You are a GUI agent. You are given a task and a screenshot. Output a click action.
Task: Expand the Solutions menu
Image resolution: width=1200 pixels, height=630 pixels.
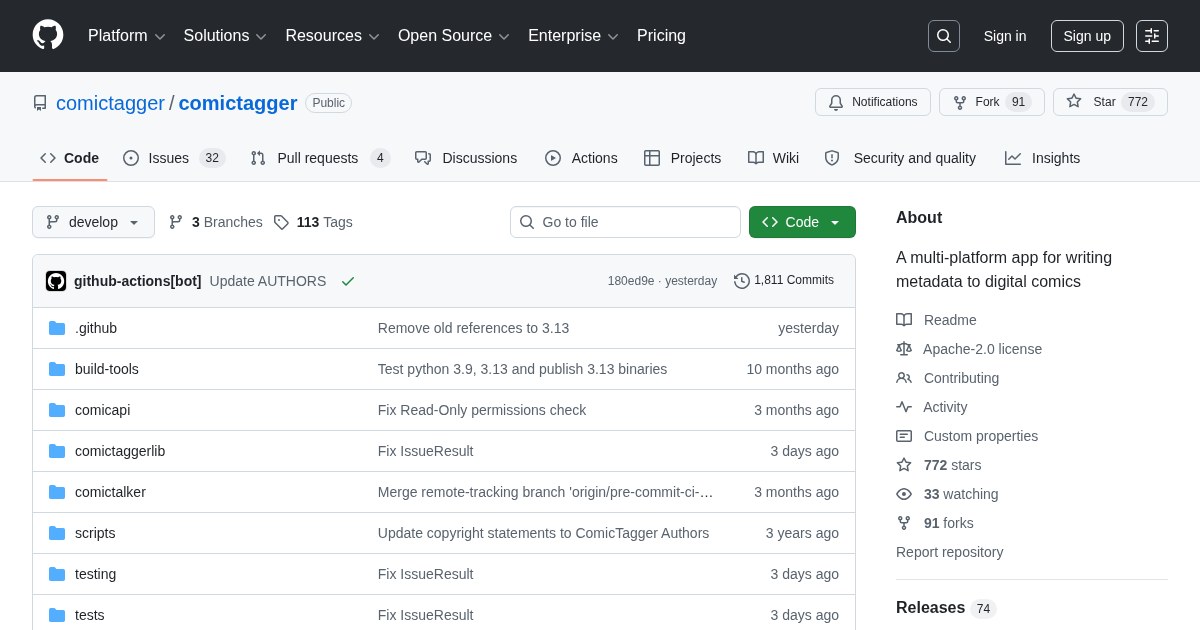225,36
